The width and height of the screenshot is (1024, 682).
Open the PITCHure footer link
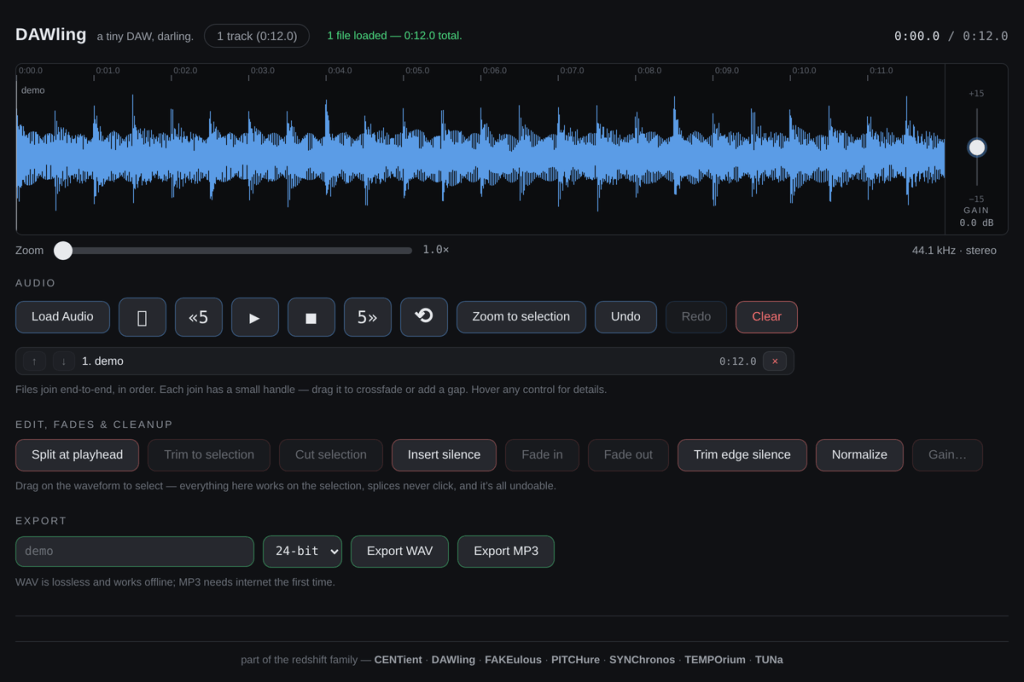(575, 660)
